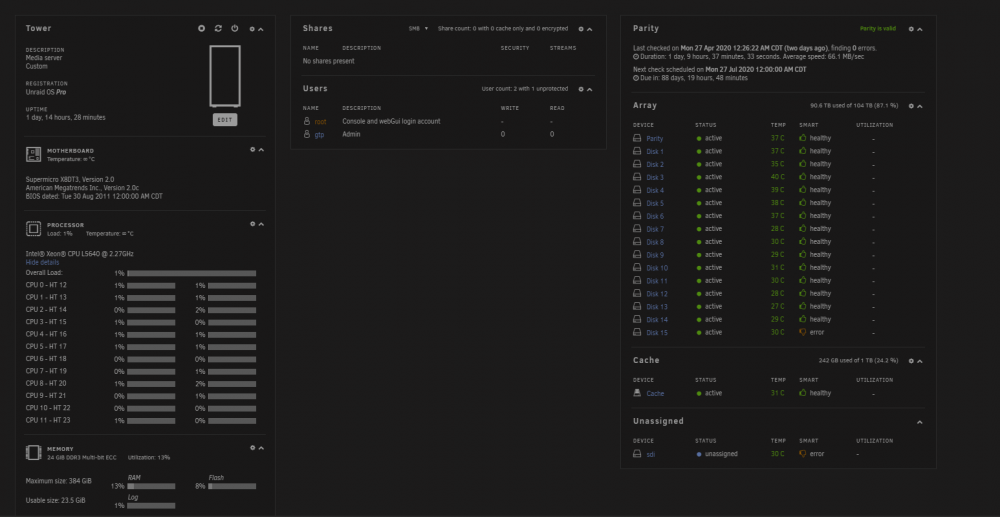Open the Parity panel gear settings
Image resolution: width=1000 pixels, height=517 pixels.
tap(911, 29)
